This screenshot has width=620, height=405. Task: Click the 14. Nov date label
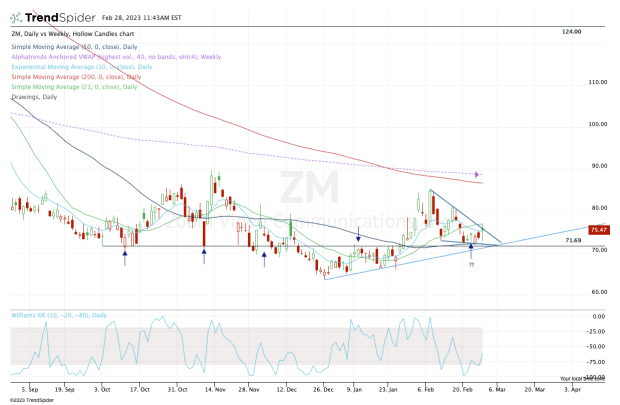point(215,390)
